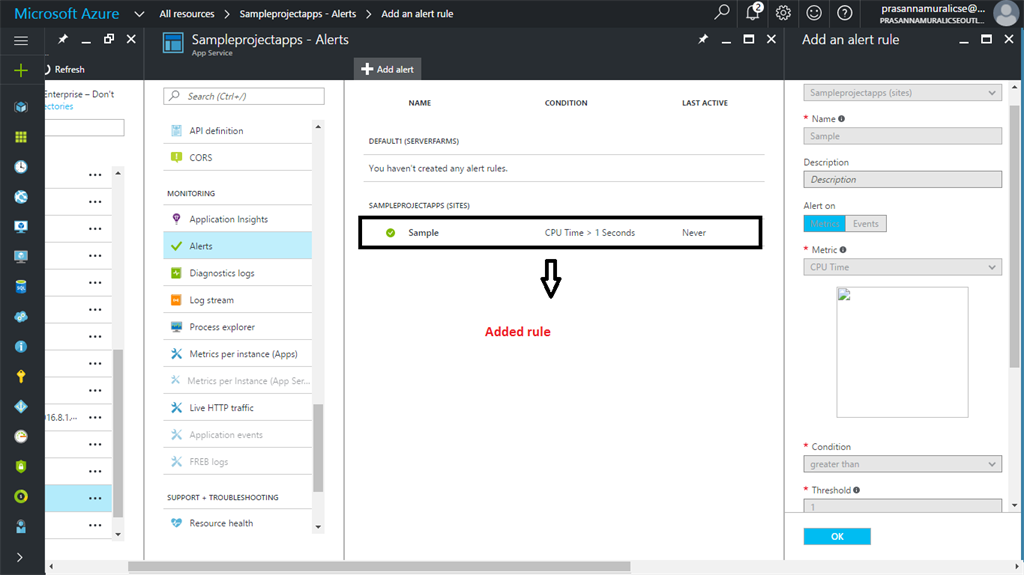The width and height of the screenshot is (1024, 575).
Task: Click the ellipsis next to the 16.8.1 row
Action: (95, 418)
